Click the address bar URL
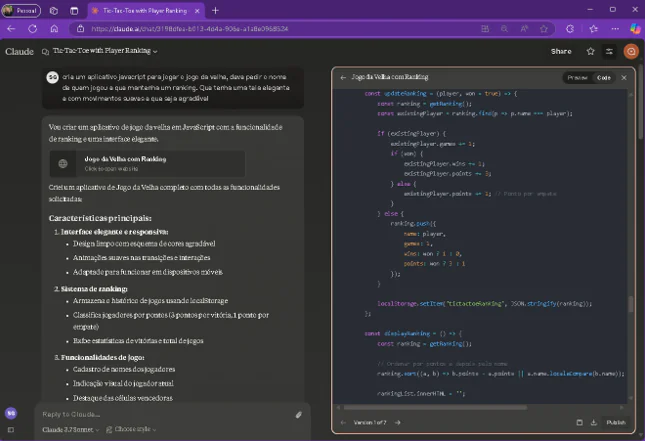645x441 pixels. click(190, 29)
